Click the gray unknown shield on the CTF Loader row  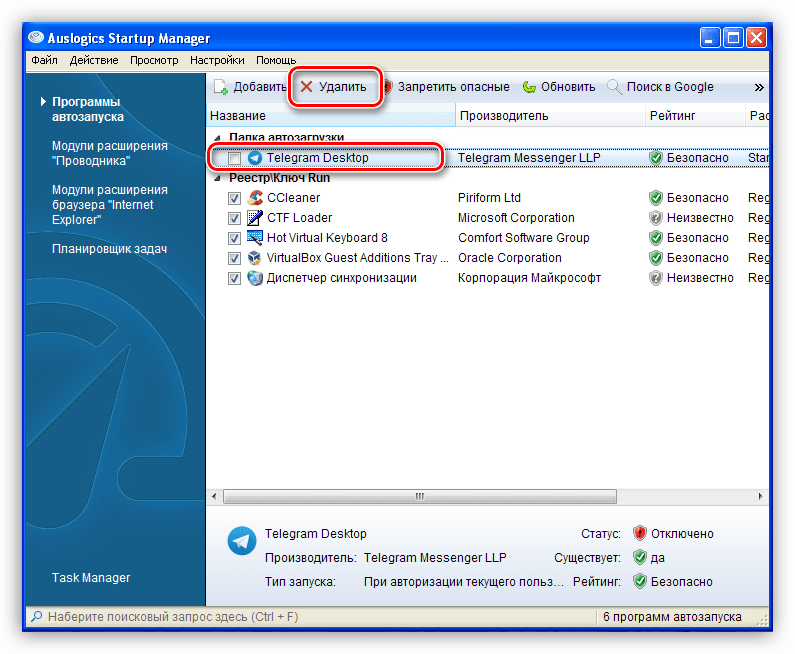[656, 218]
